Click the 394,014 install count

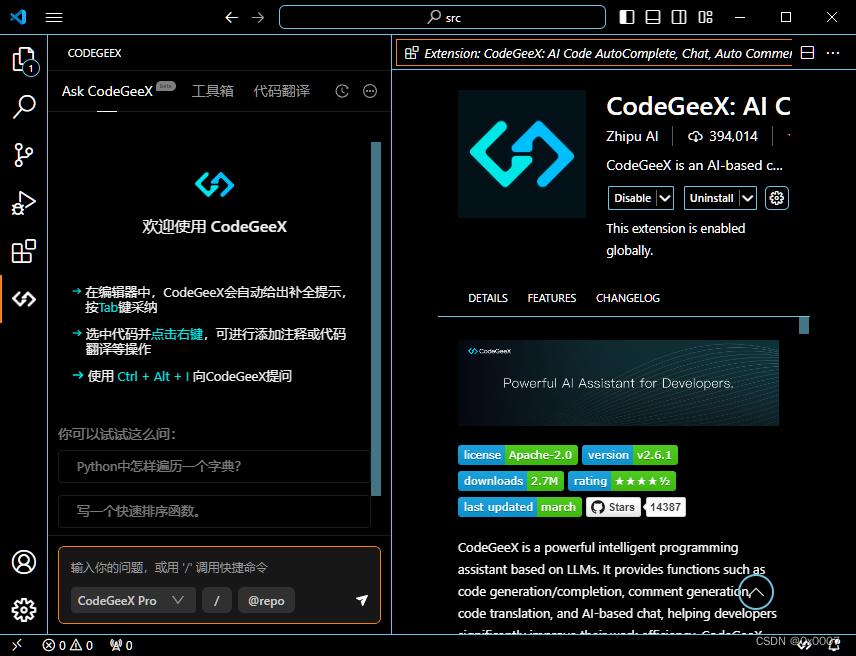tap(722, 136)
